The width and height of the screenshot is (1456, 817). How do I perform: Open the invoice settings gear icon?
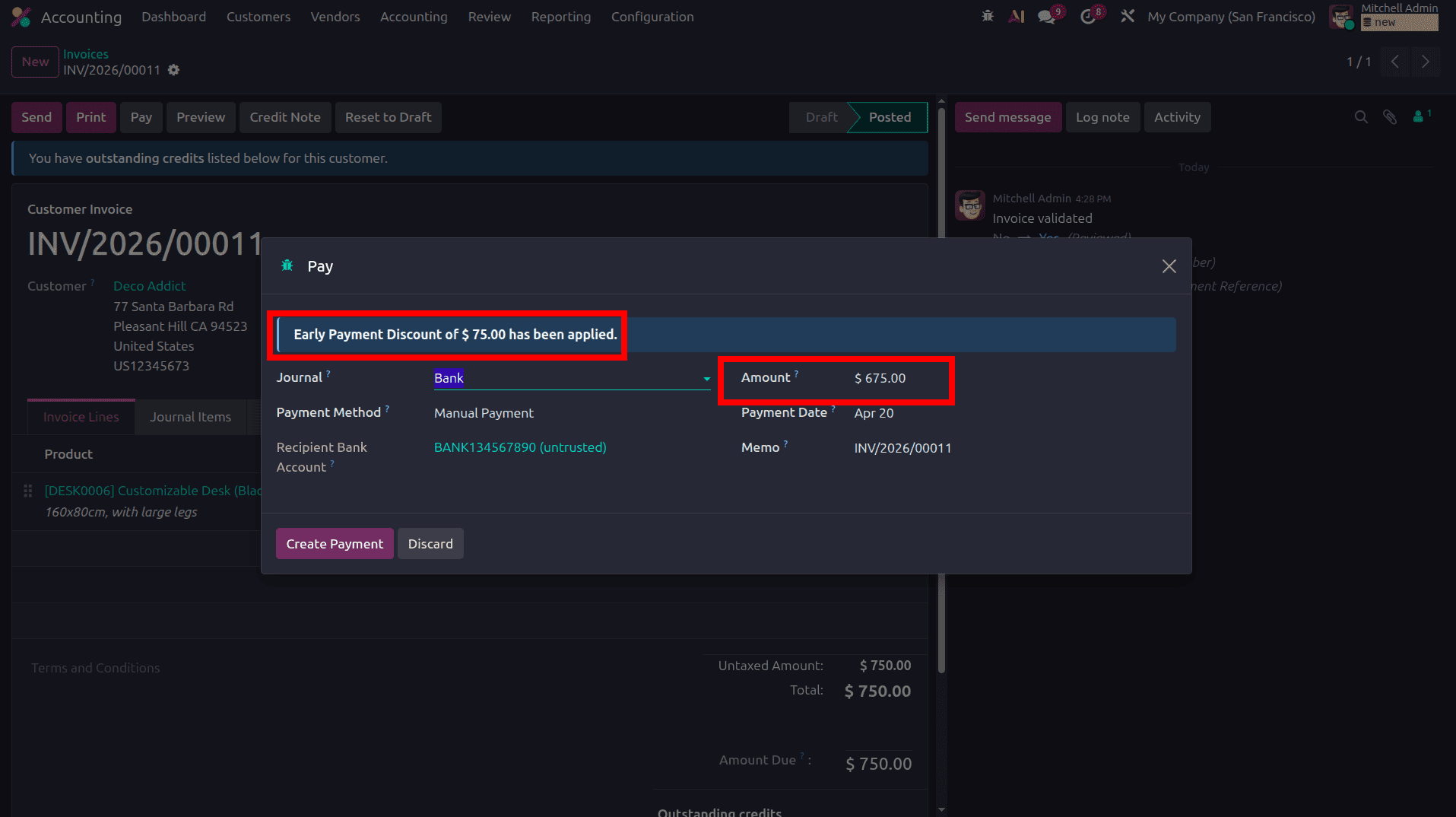(173, 70)
